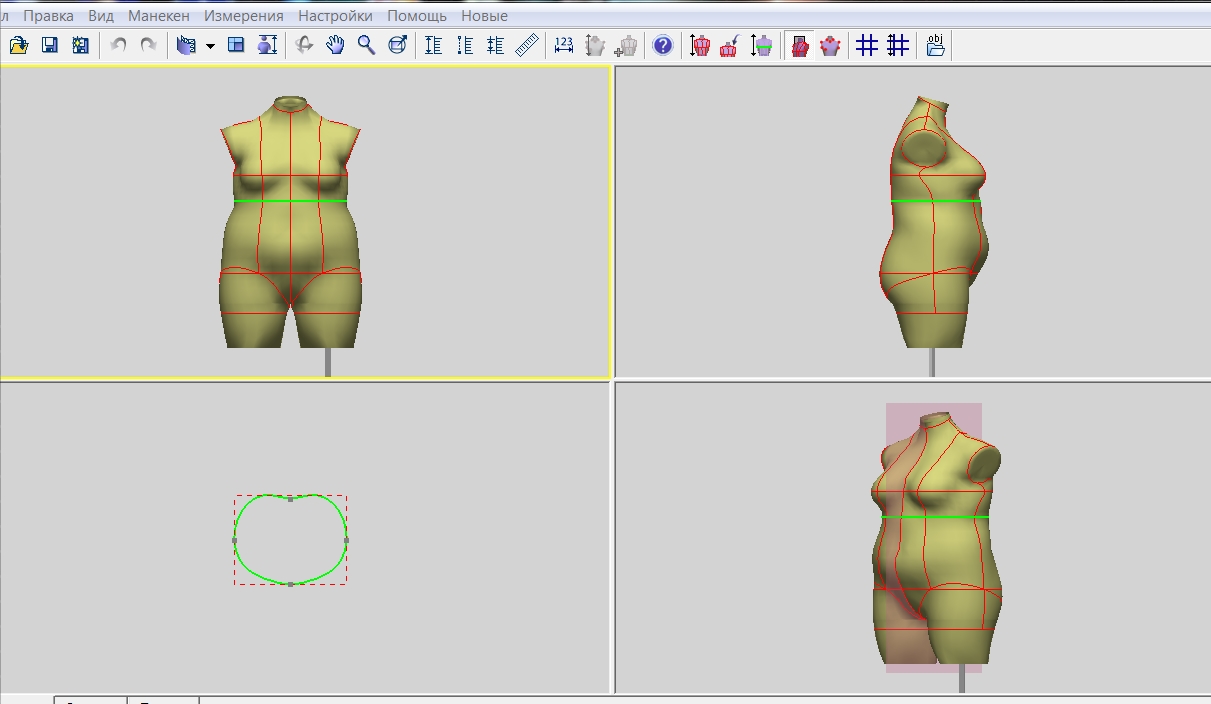The width and height of the screenshot is (1211, 704).
Task: Select the rotate view tool
Action: pos(305,45)
